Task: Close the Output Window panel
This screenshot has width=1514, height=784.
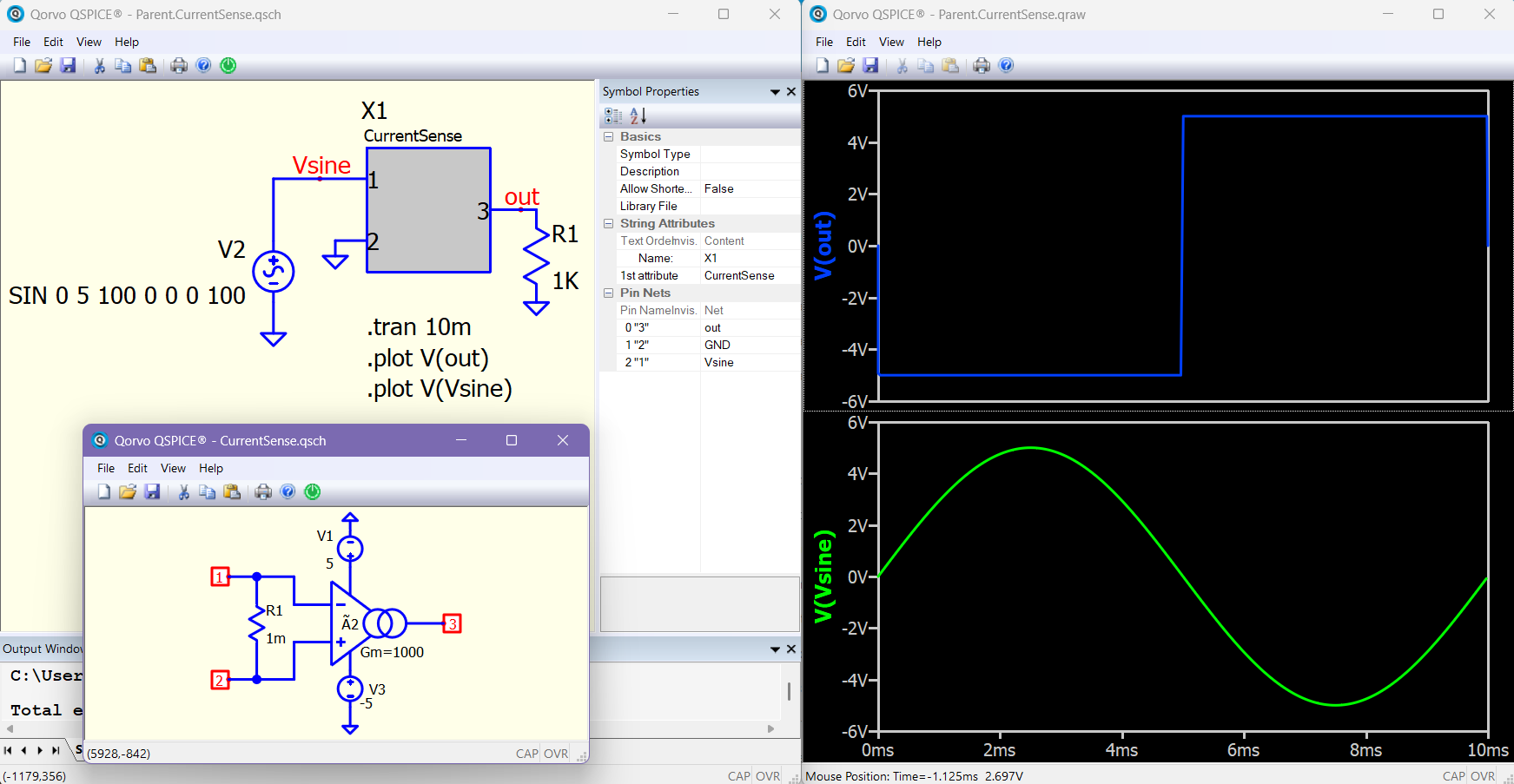Action: [x=791, y=649]
